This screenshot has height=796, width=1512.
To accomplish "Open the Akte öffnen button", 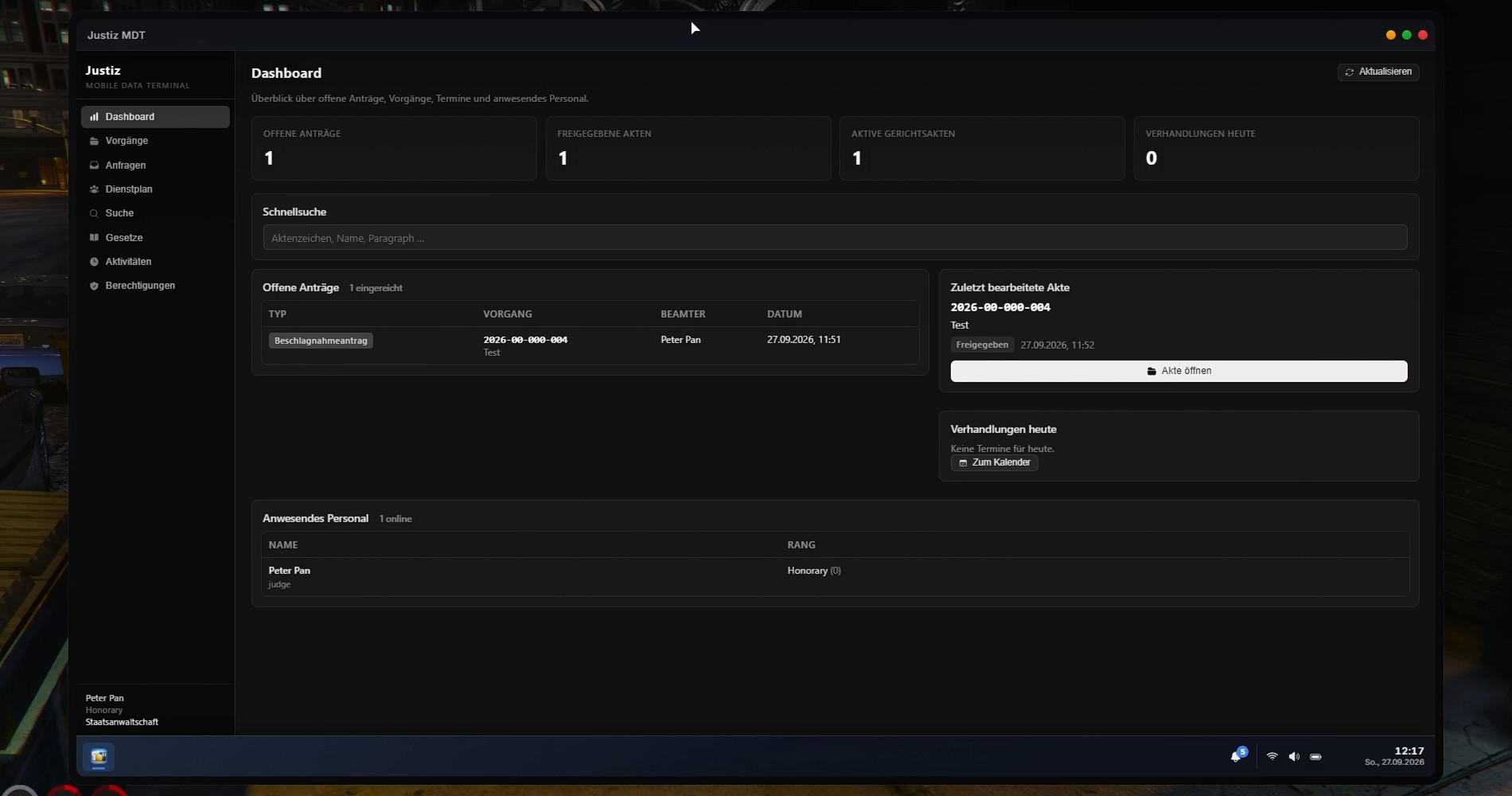I will 1179,371.
